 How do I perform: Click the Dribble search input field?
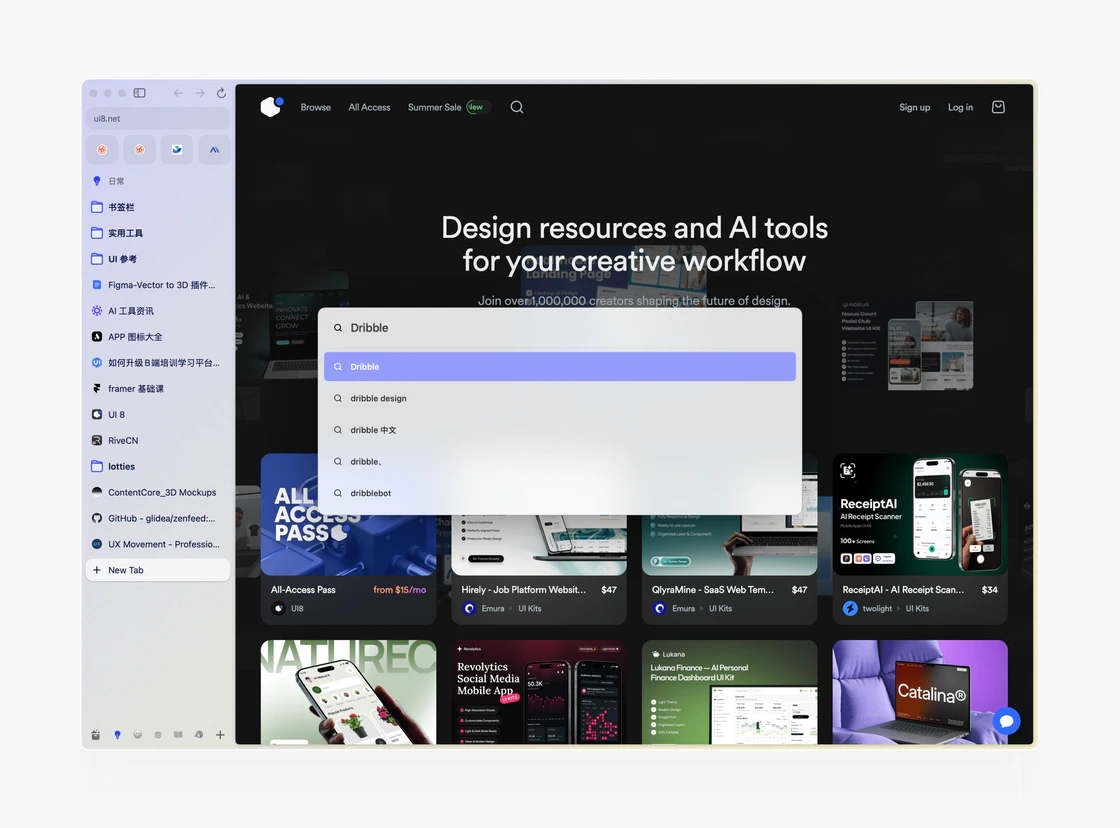(x=560, y=328)
